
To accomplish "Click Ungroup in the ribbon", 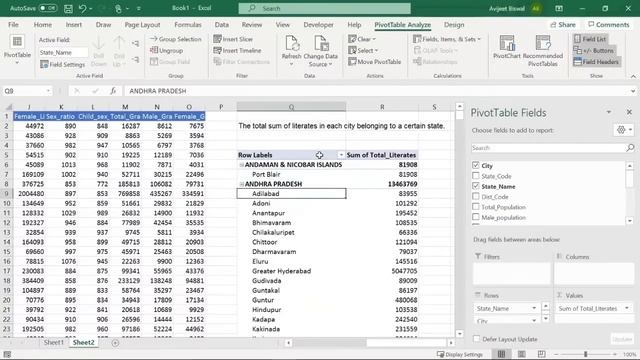I will (x=166, y=51).
